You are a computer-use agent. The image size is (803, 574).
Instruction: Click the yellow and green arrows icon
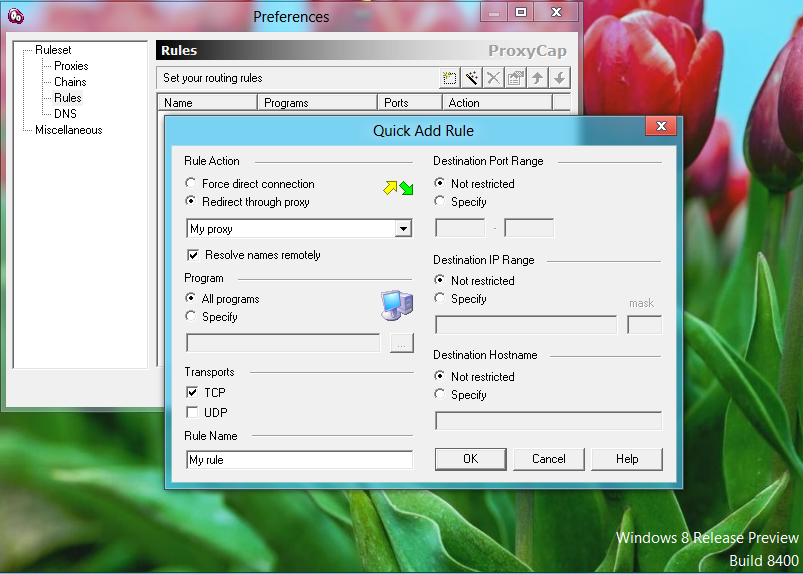[x=398, y=188]
